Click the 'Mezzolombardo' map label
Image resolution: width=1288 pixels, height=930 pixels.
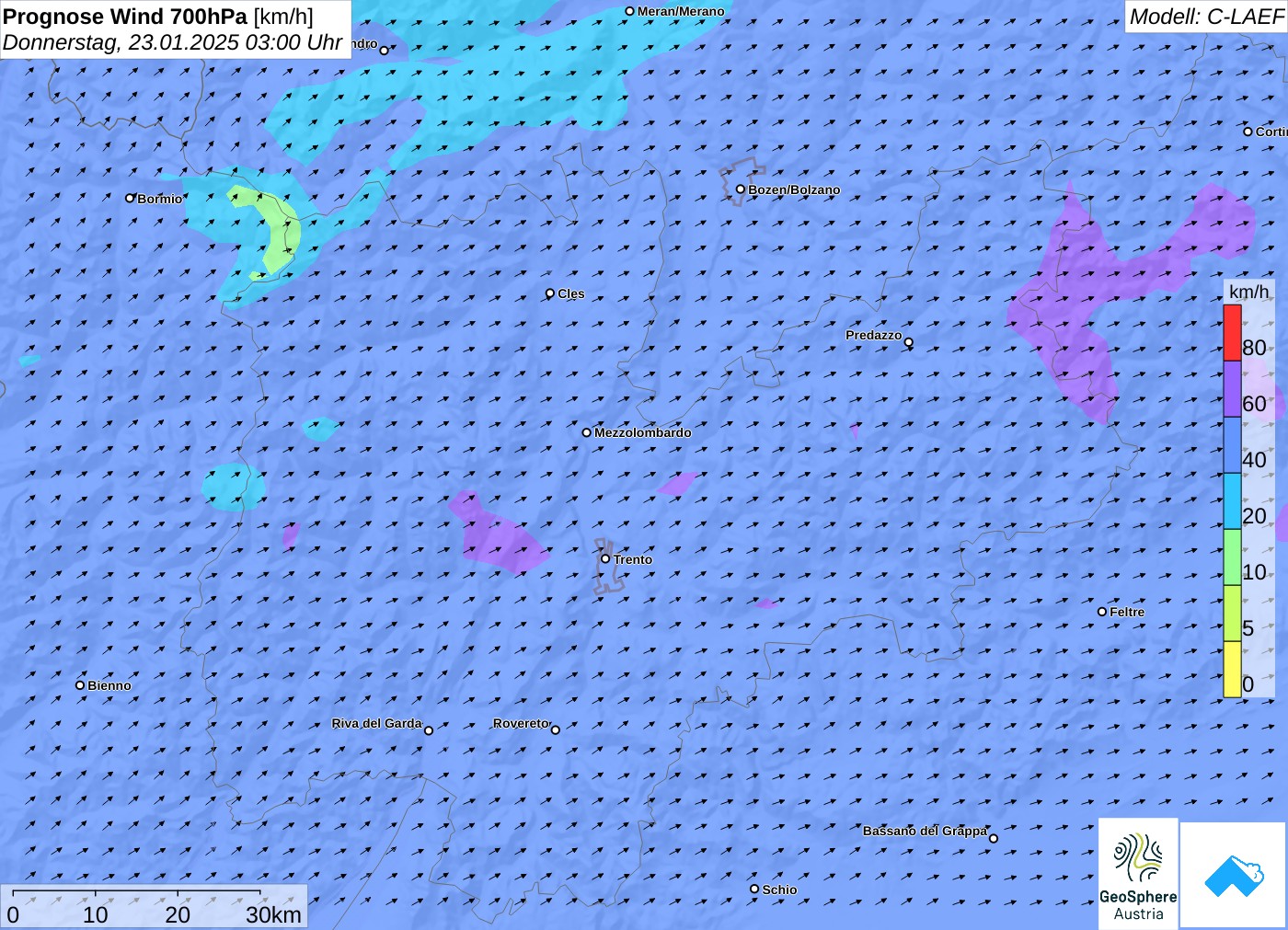pyautogui.click(x=642, y=432)
